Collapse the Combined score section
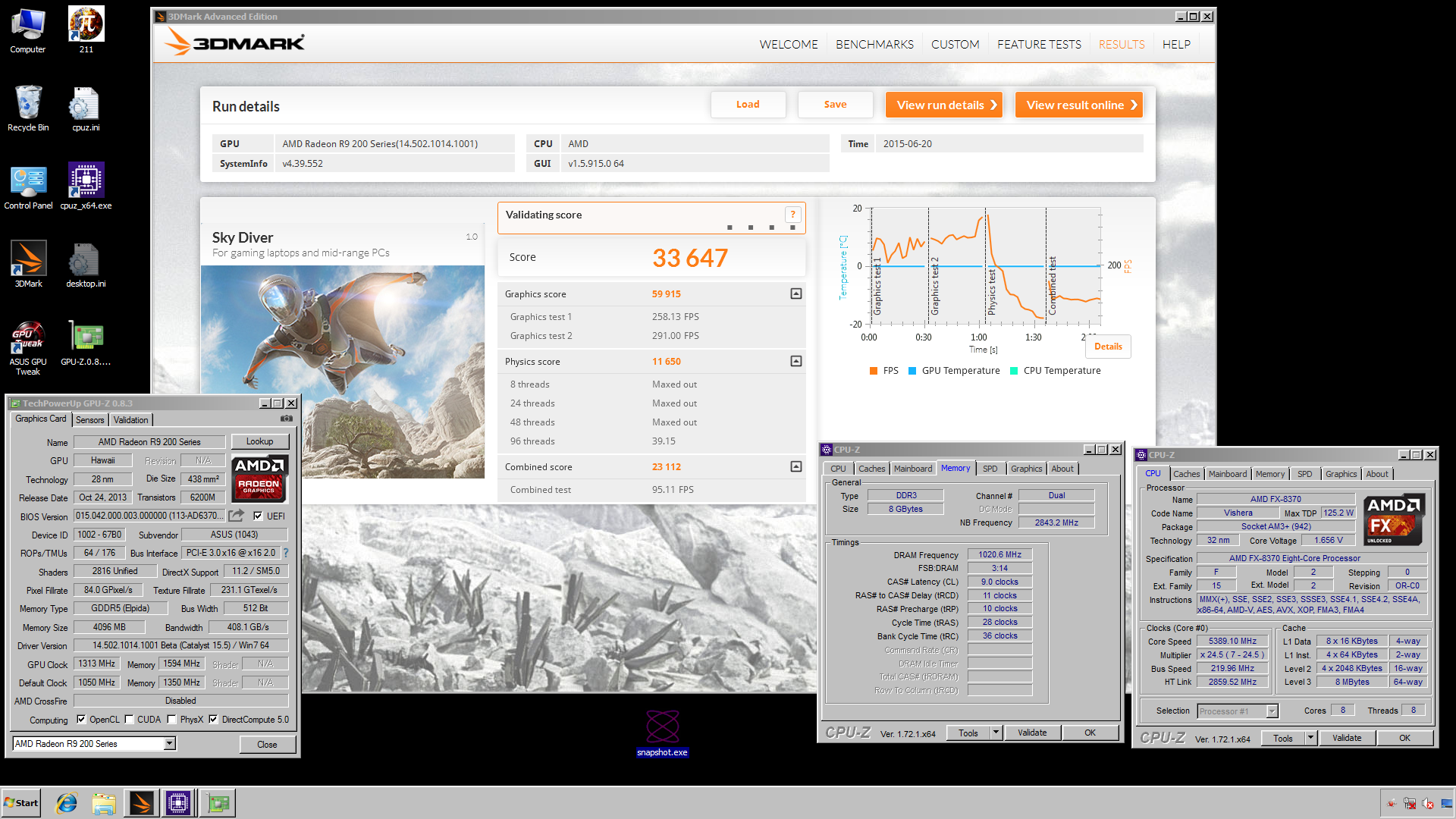Image resolution: width=1456 pixels, height=819 pixels. point(796,466)
